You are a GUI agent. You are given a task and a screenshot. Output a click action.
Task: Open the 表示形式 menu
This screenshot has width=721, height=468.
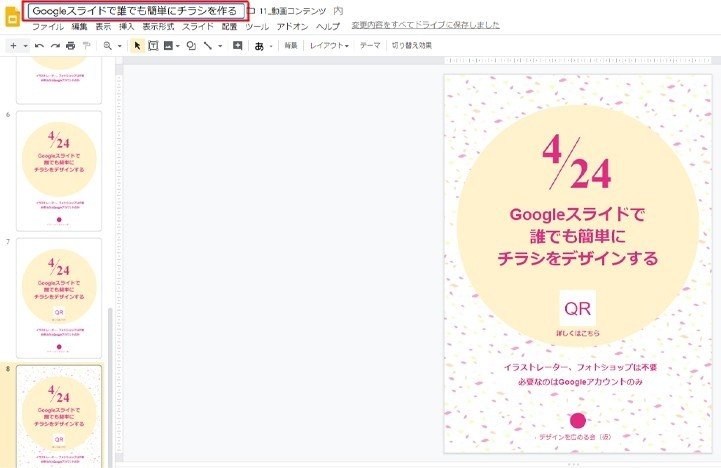(158, 27)
